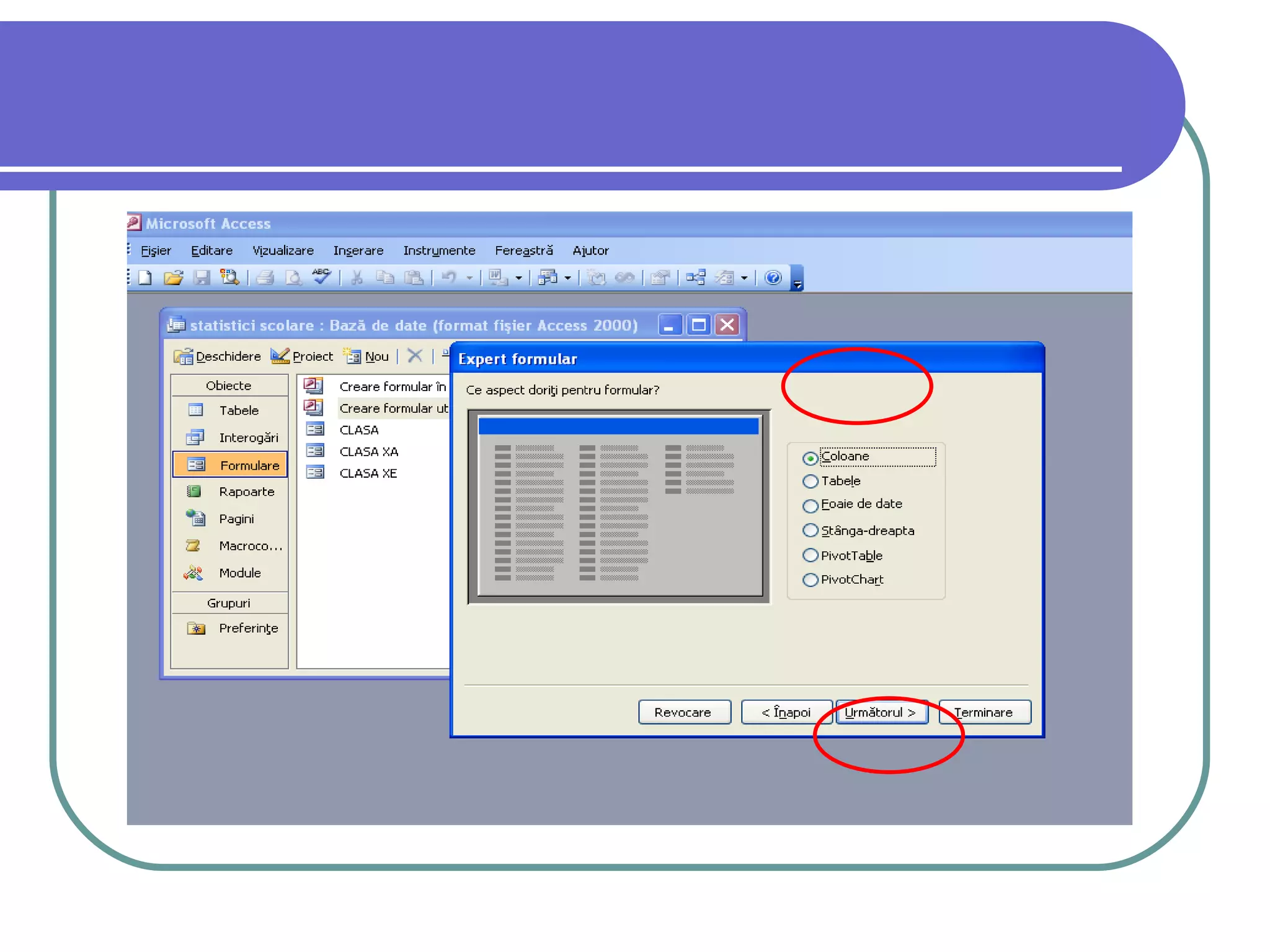Click the File Search toolbar icon
This screenshot has width=1270, height=952.
pos(229,278)
